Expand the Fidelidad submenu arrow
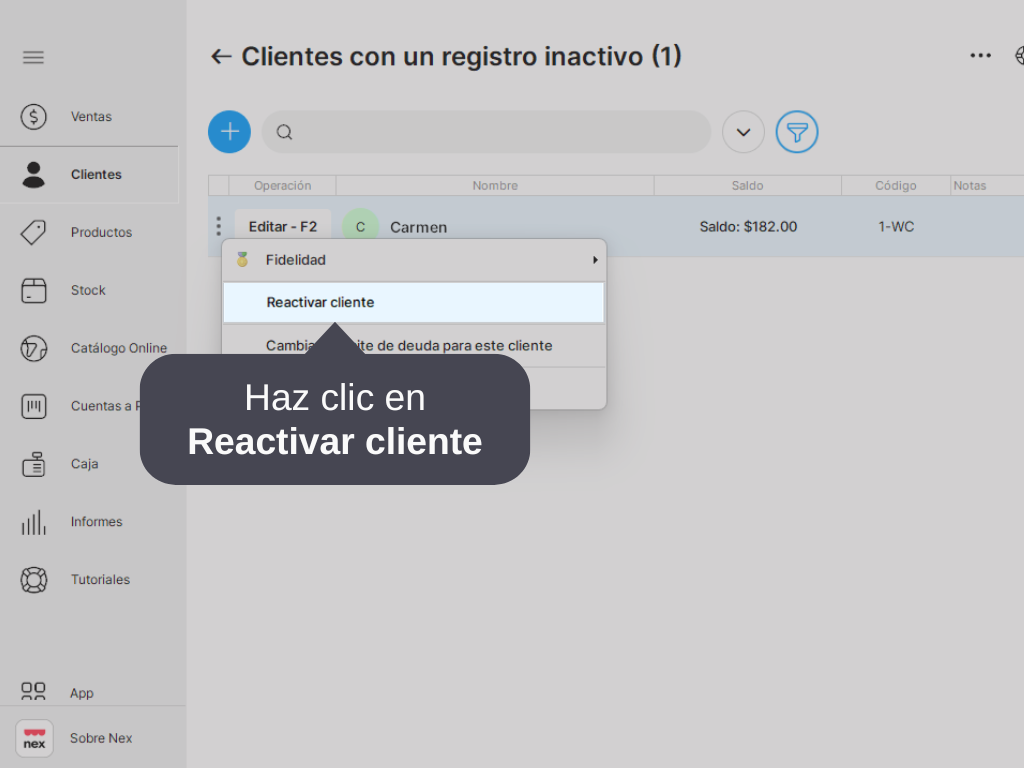 click(x=595, y=260)
